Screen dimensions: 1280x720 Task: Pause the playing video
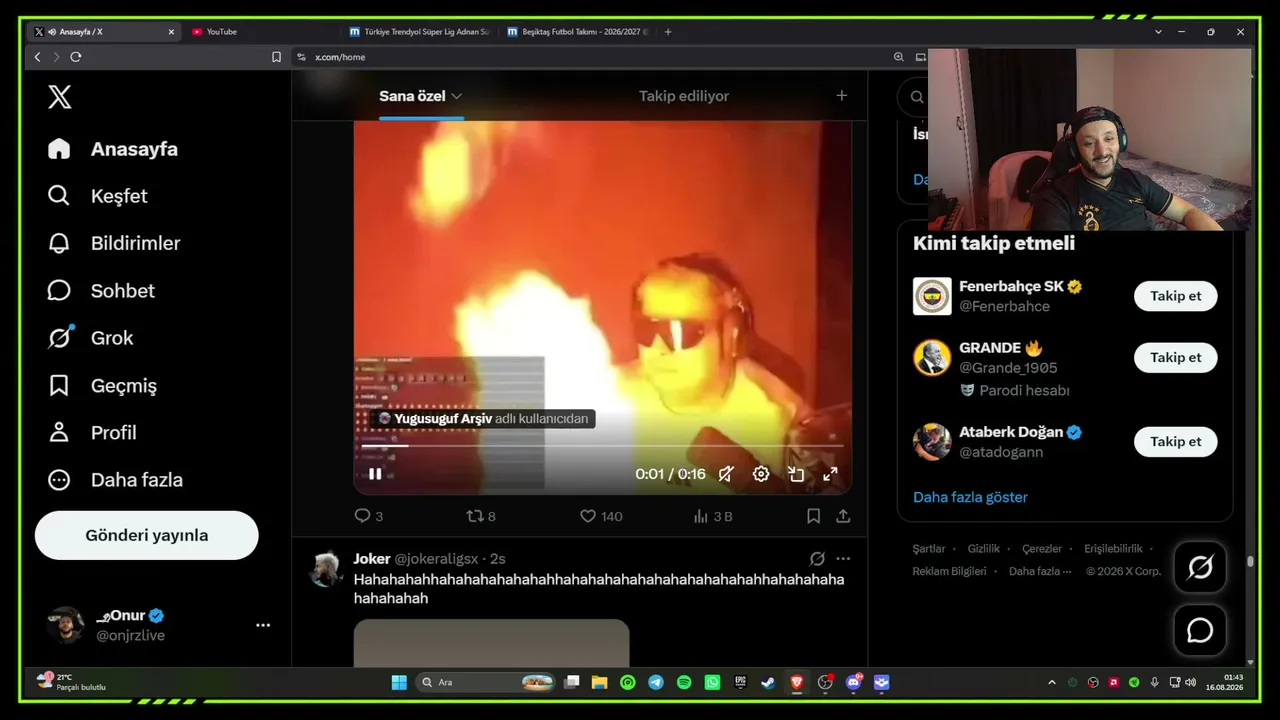pos(375,474)
